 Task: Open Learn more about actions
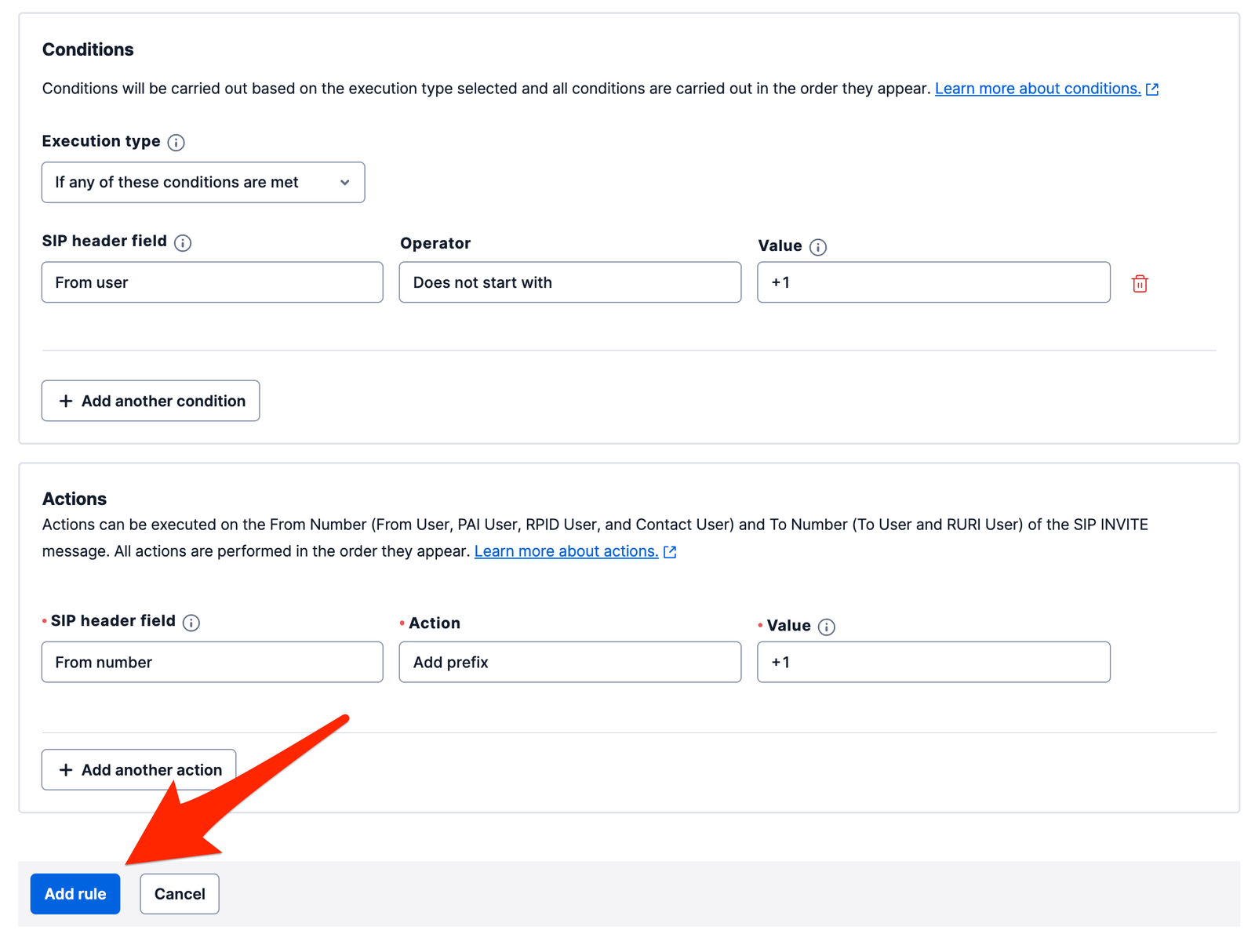coord(565,551)
